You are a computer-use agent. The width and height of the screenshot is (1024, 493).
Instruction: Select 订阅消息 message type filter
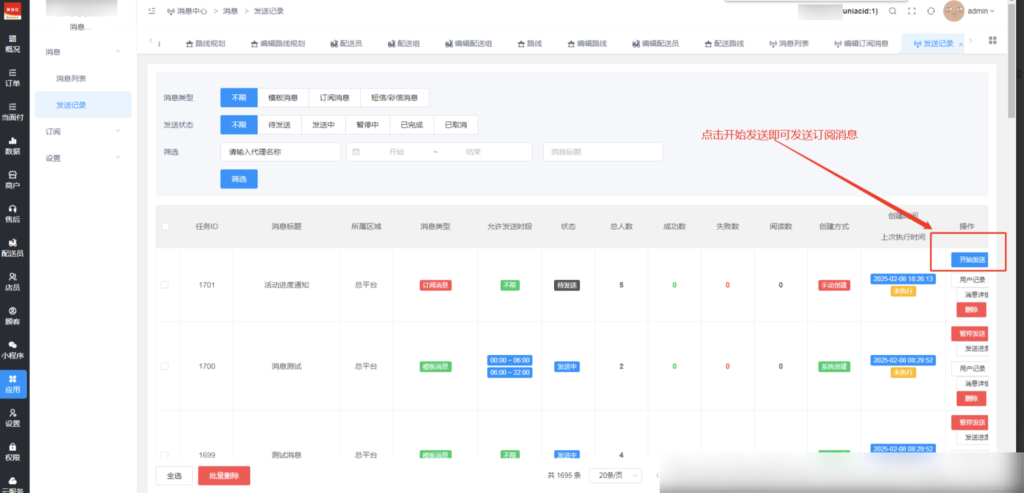pos(334,98)
